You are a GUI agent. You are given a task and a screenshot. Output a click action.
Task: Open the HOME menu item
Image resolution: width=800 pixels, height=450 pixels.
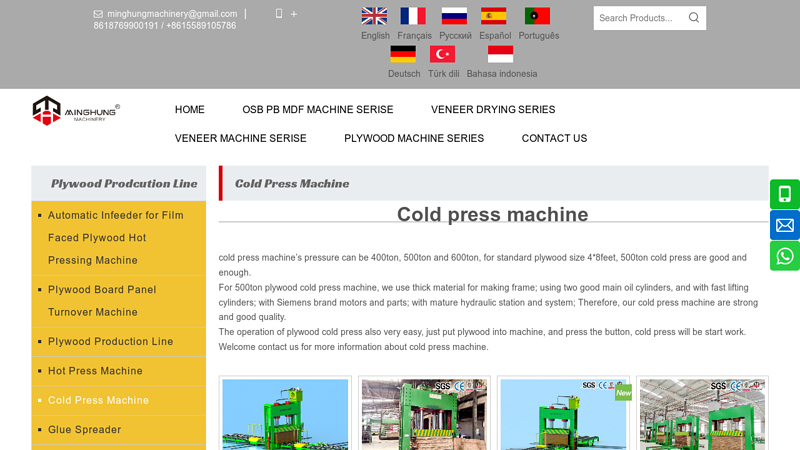[190, 110]
